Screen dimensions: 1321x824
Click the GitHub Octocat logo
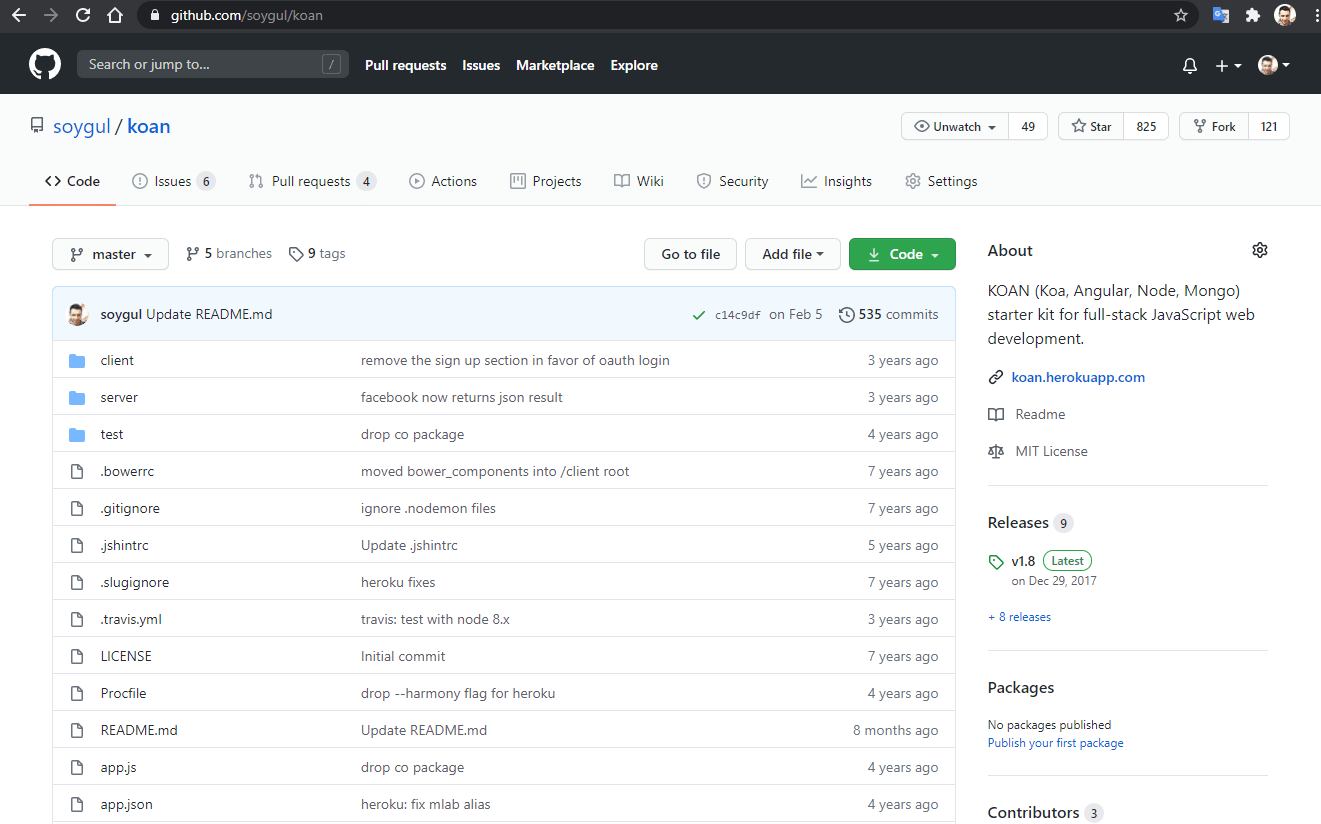click(45, 65)
